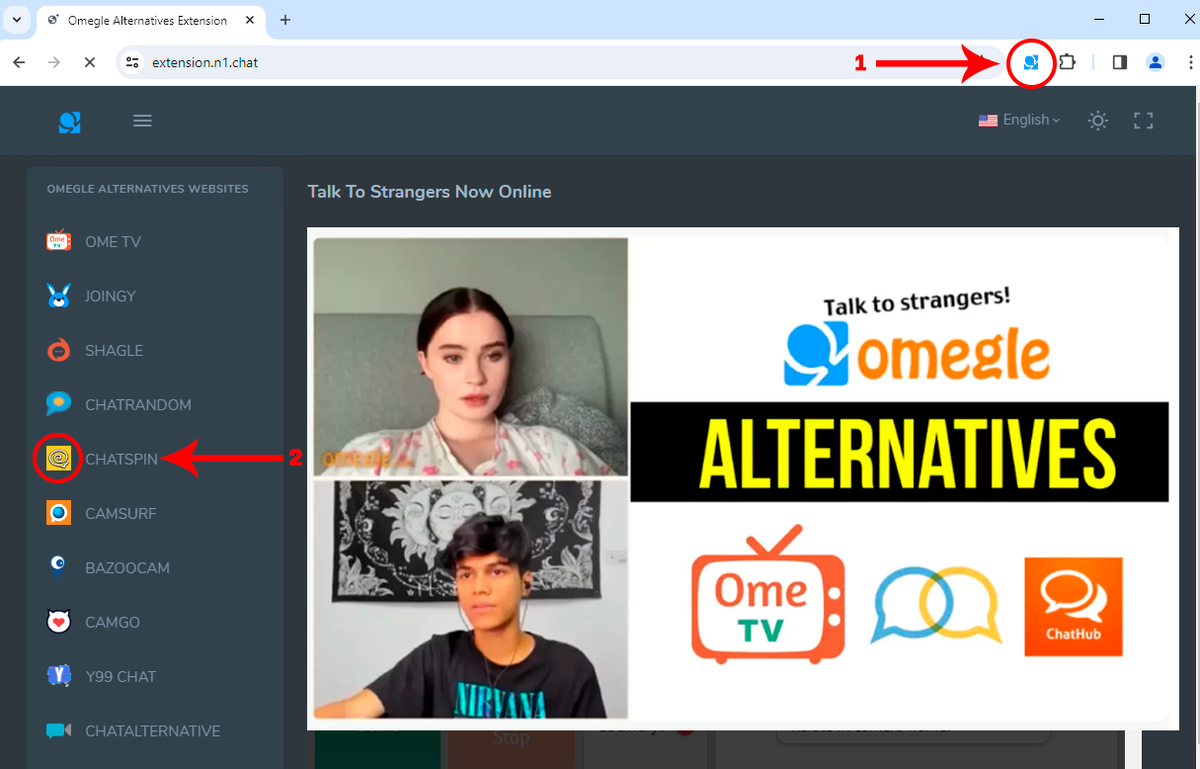Select the Chatrandom chat bubble icon
The height and width of the screenshot is (769, 1200).
[x=59, y=404]
